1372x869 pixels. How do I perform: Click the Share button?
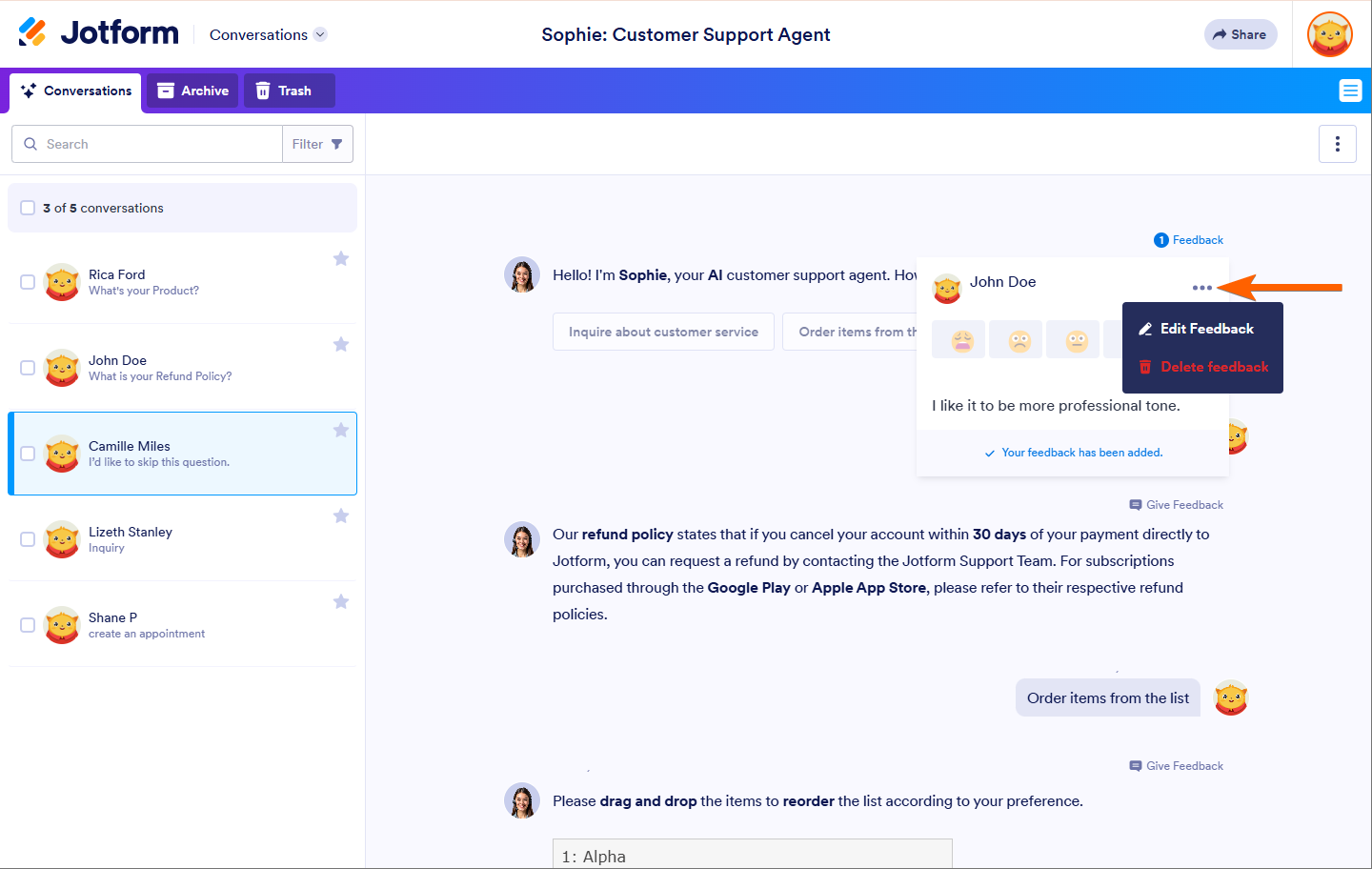[1240, 34]
